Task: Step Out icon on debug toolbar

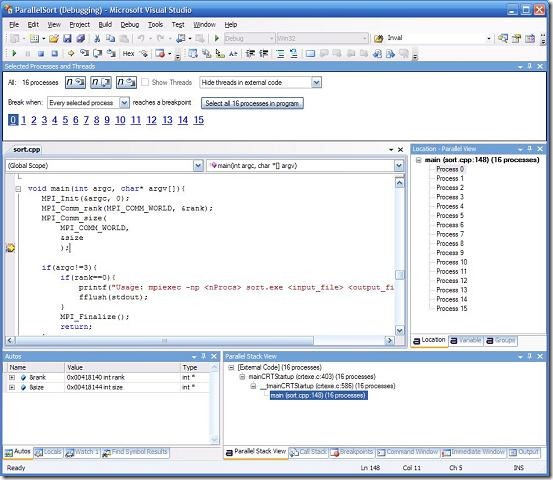Action: [x=111, y=54]
